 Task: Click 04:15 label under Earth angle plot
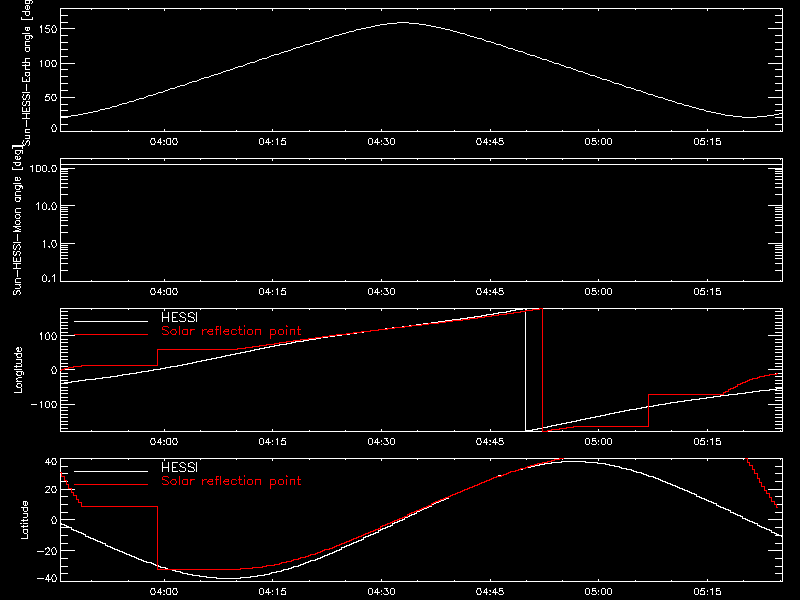(272, 141)
